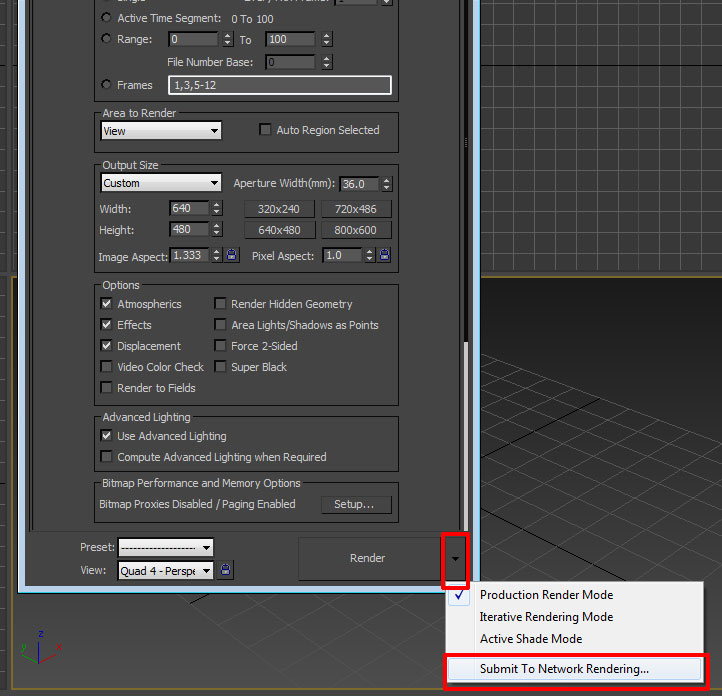Adjust the Image Aspect spinner
722x696 pixels.
point(217,255)
